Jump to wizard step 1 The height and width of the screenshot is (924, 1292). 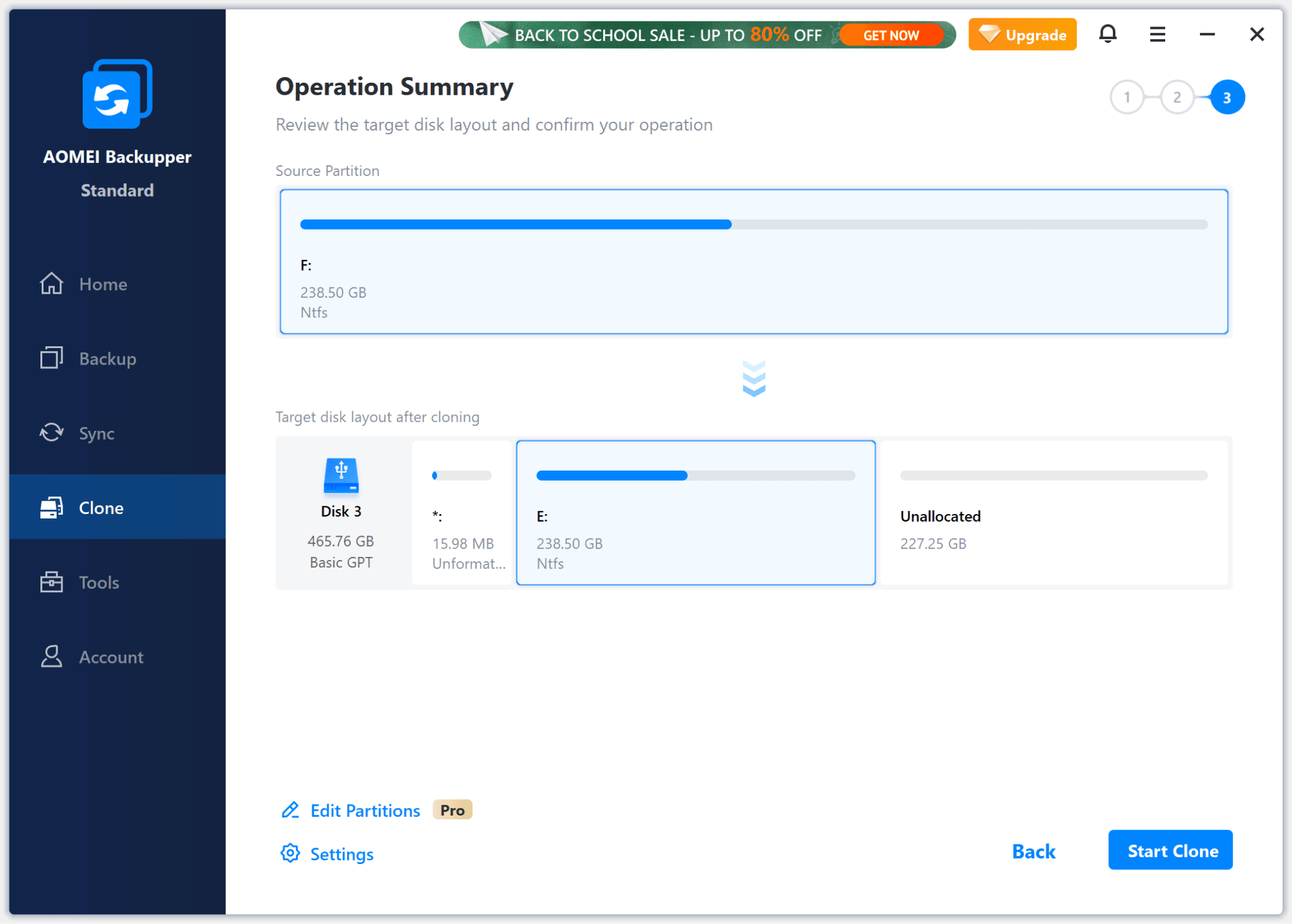click(x=1127, y=97)
